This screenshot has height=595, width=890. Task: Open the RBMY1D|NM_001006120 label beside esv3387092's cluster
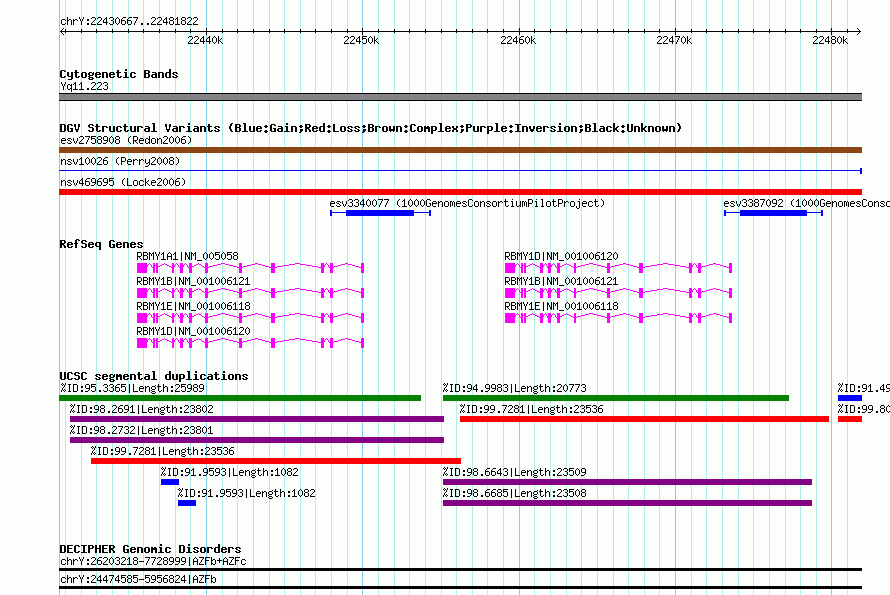tap(561, 256)
